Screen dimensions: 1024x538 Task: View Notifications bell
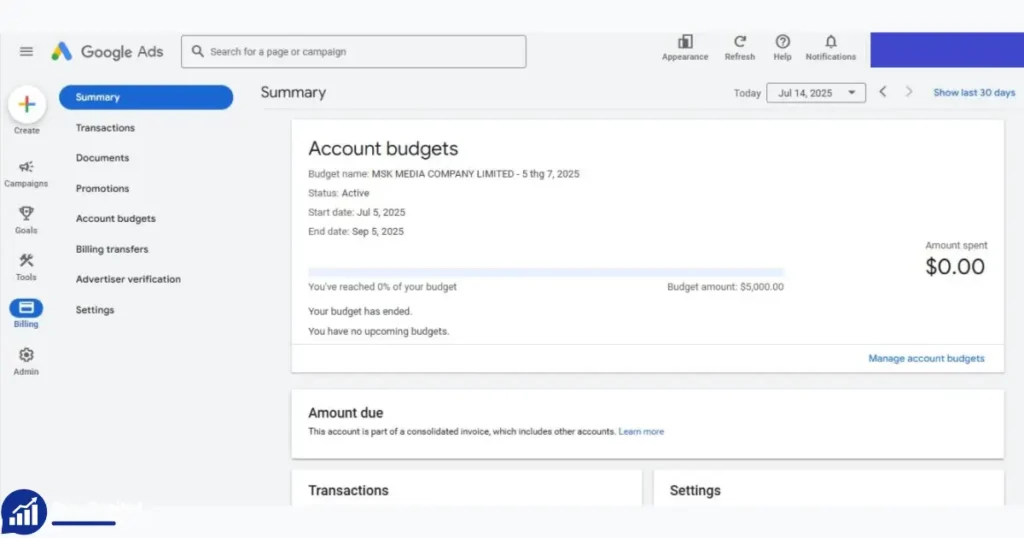click(x=830, y=48)
